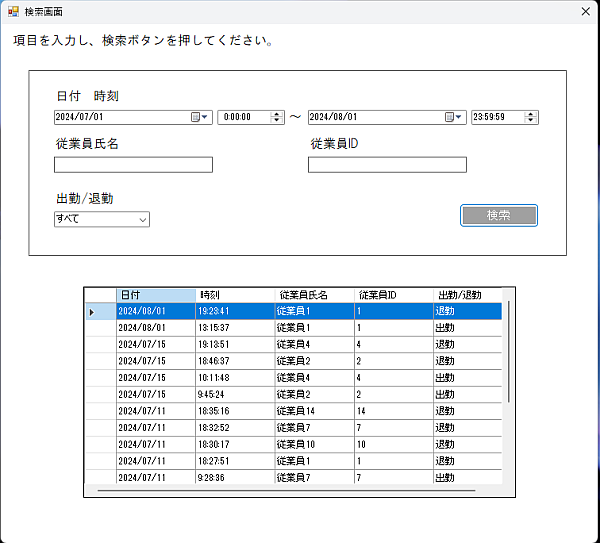600x543 pixels.
Task: Sort grid by 従業員氏名 column header
Action: coord(315,295)
